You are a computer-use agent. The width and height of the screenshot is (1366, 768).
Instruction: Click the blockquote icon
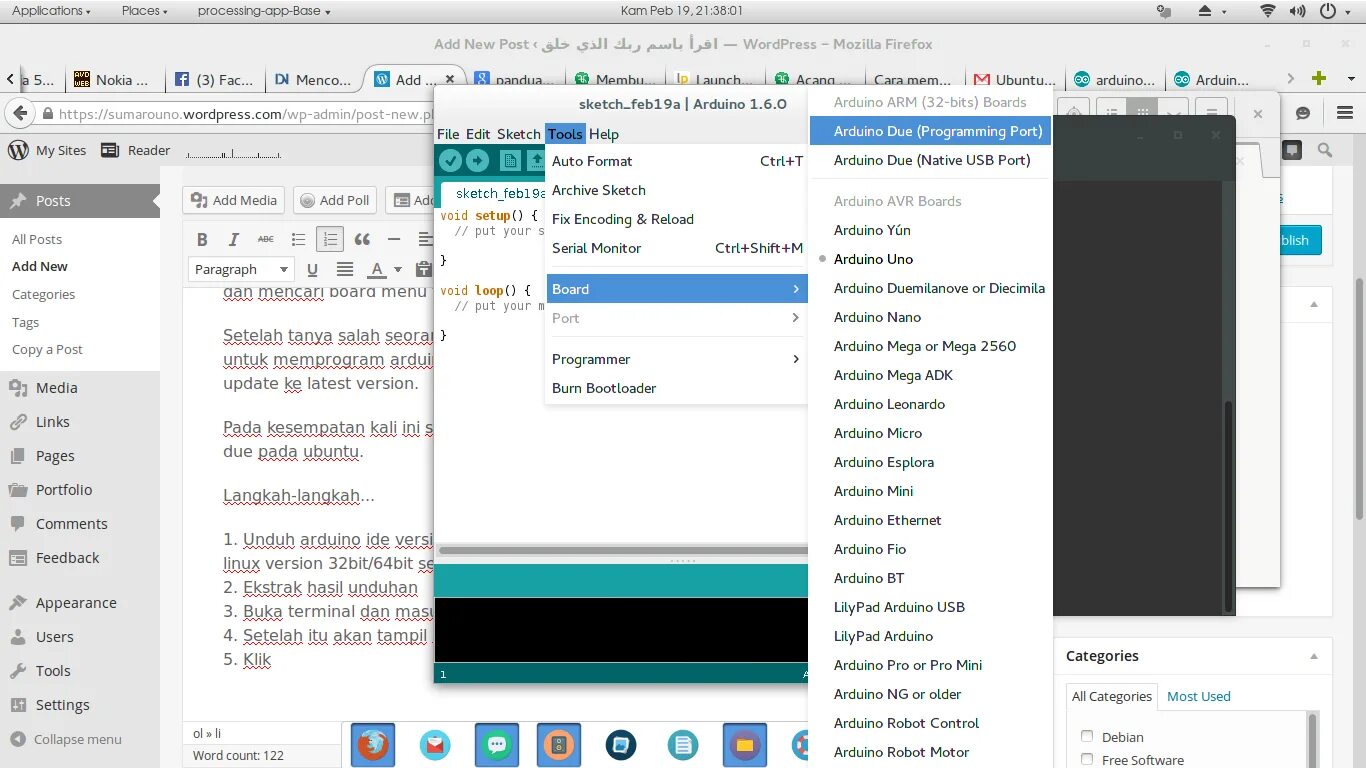coord(362,239)
